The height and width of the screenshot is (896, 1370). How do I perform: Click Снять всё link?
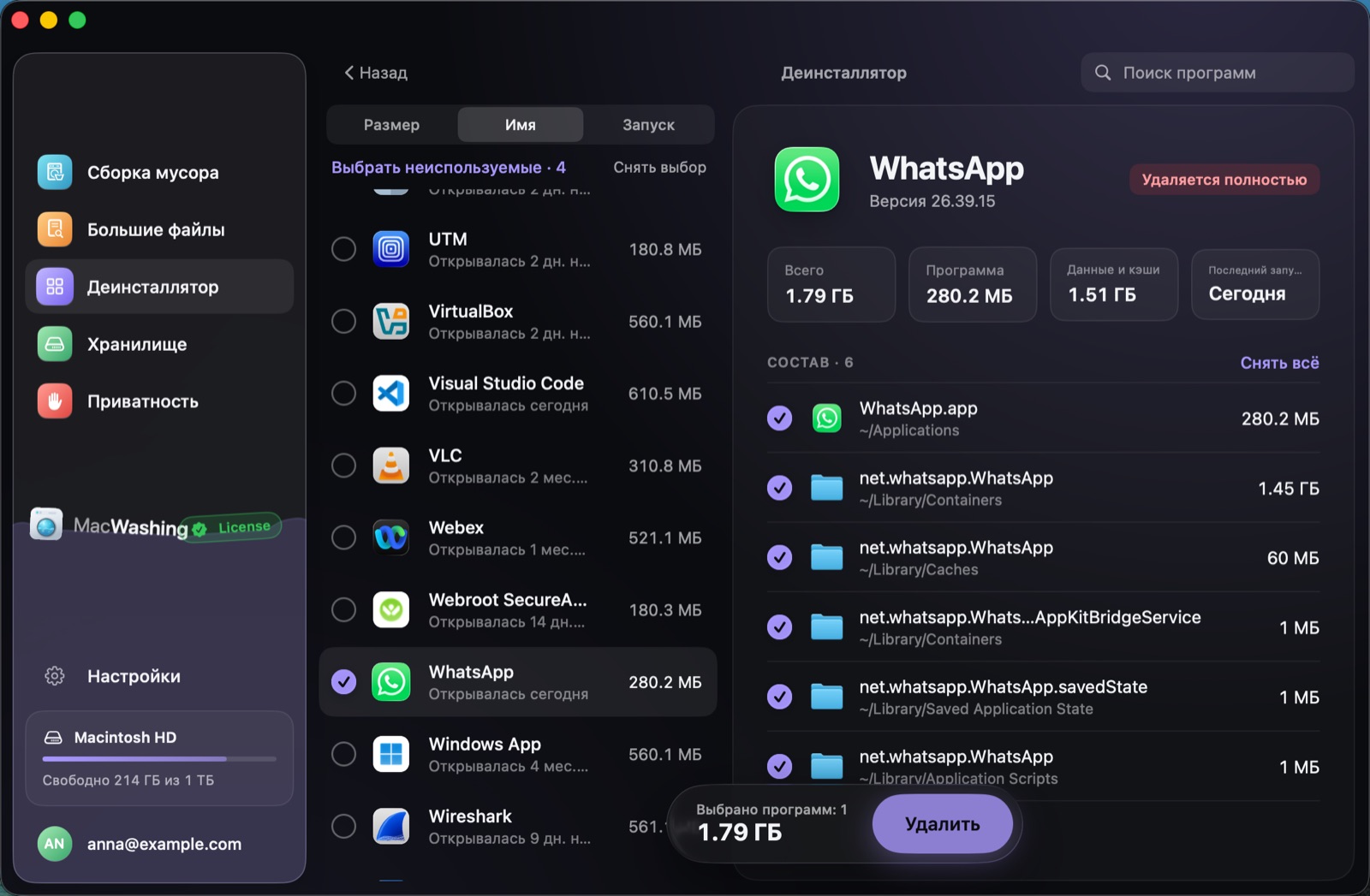(x=1279, y=363)
